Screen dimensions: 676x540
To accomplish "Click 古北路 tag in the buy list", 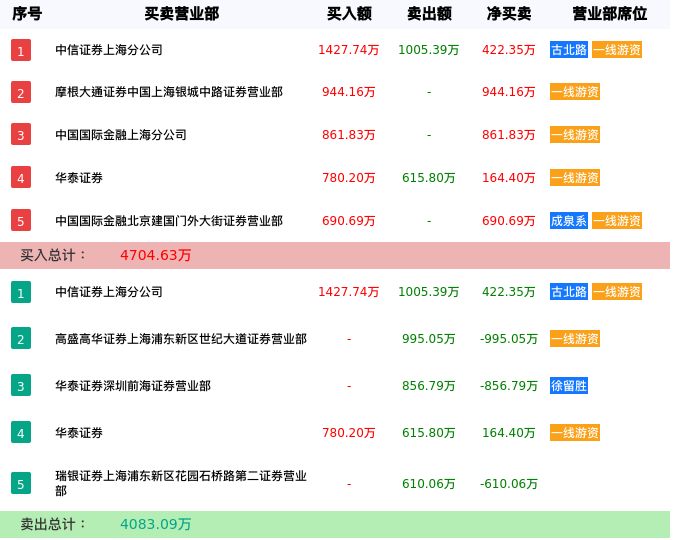I will [569, 50].
